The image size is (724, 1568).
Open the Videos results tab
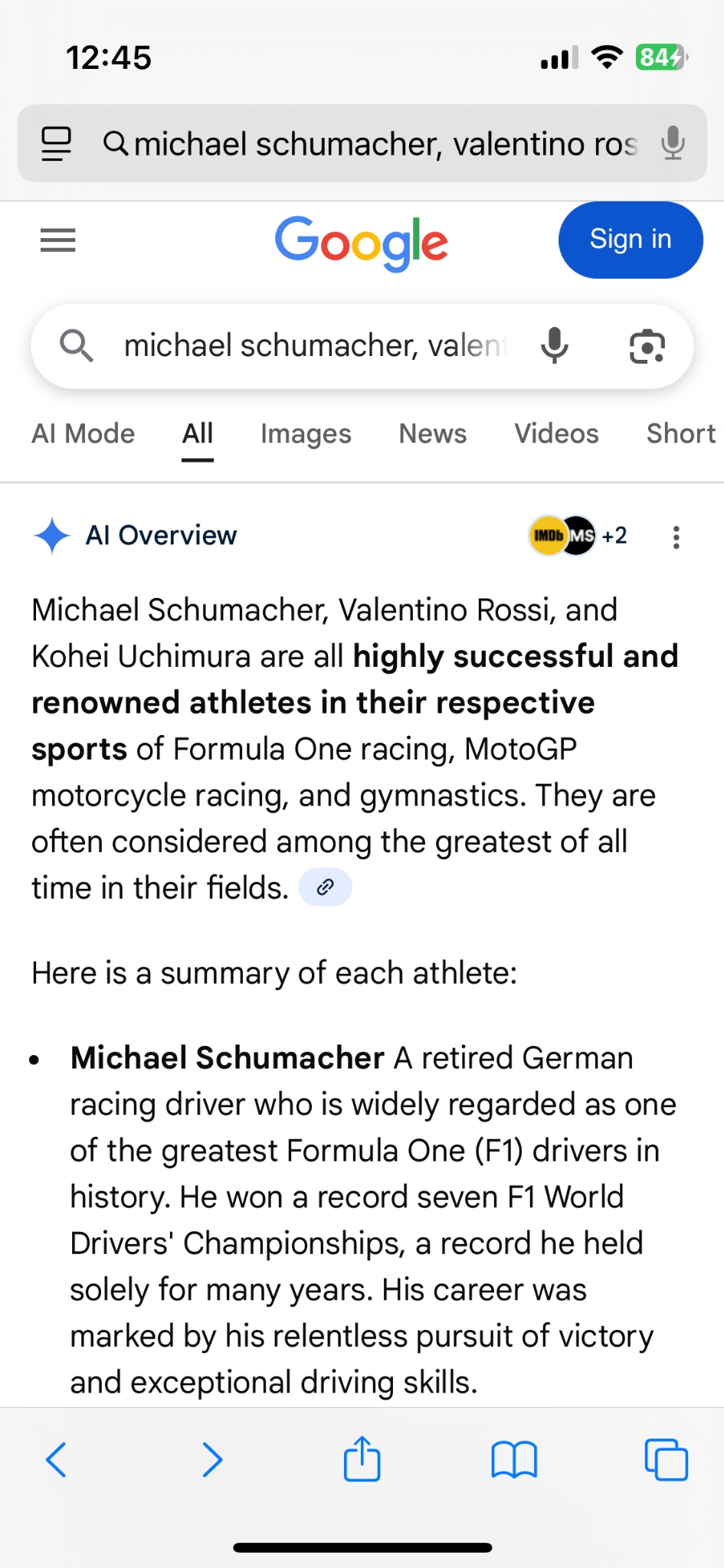556,434
